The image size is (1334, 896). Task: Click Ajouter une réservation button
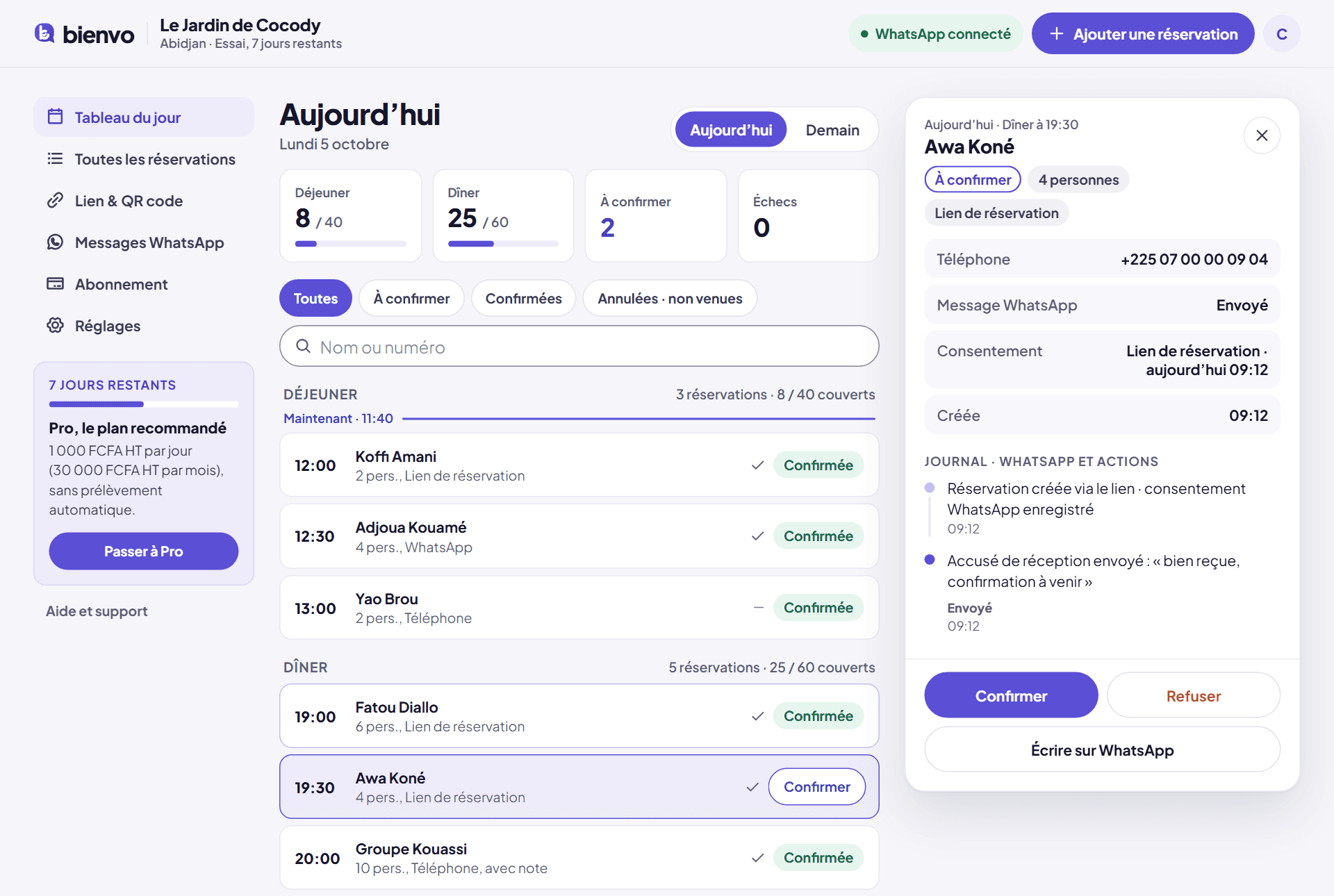1143,33
